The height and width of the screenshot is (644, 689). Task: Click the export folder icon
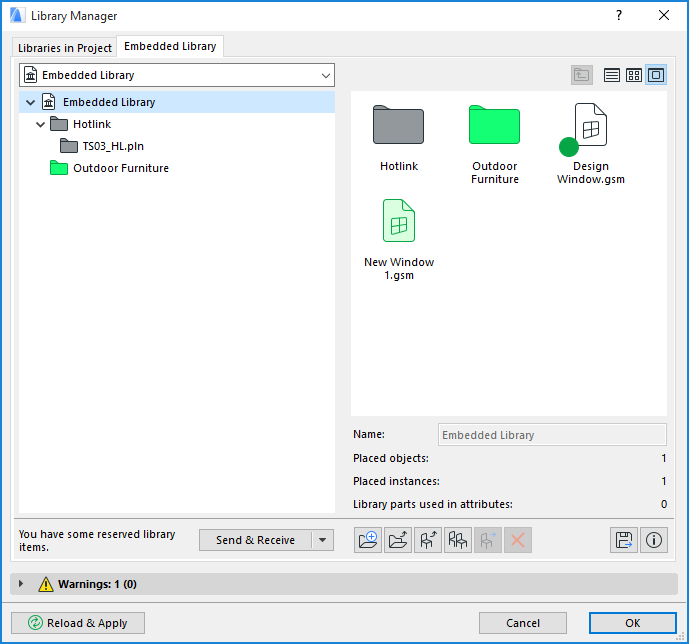click(398, 540)
